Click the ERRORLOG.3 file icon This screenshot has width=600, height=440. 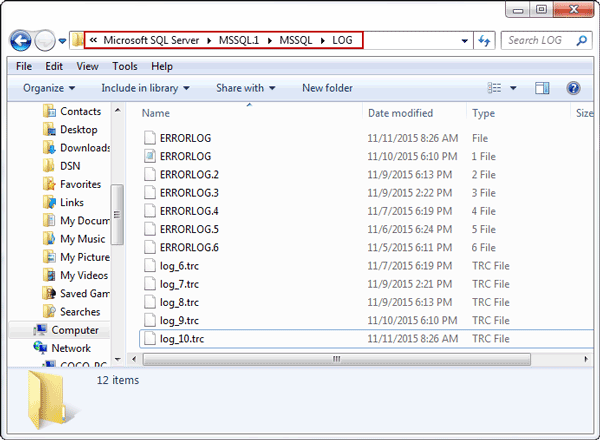point(150,193)
